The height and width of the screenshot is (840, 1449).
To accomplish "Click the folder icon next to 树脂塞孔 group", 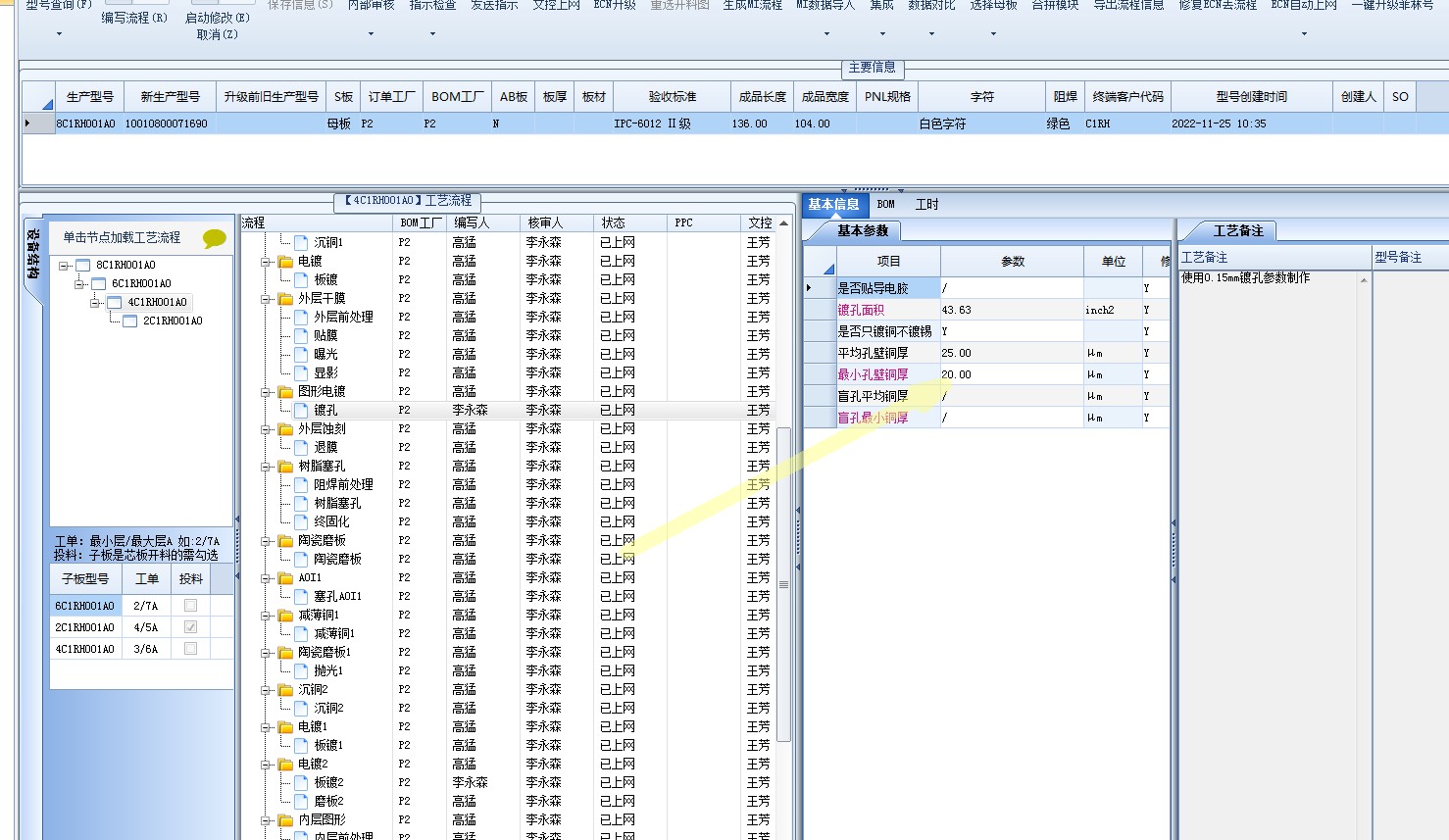I will tap(285, 466).
